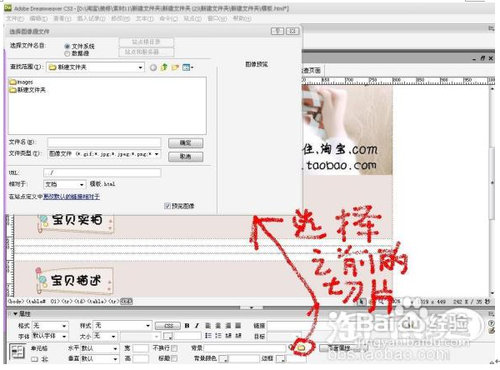The height and width of the screenshot is (370, 500).
Task: Open the File menu
Action: tap(15, 18)
